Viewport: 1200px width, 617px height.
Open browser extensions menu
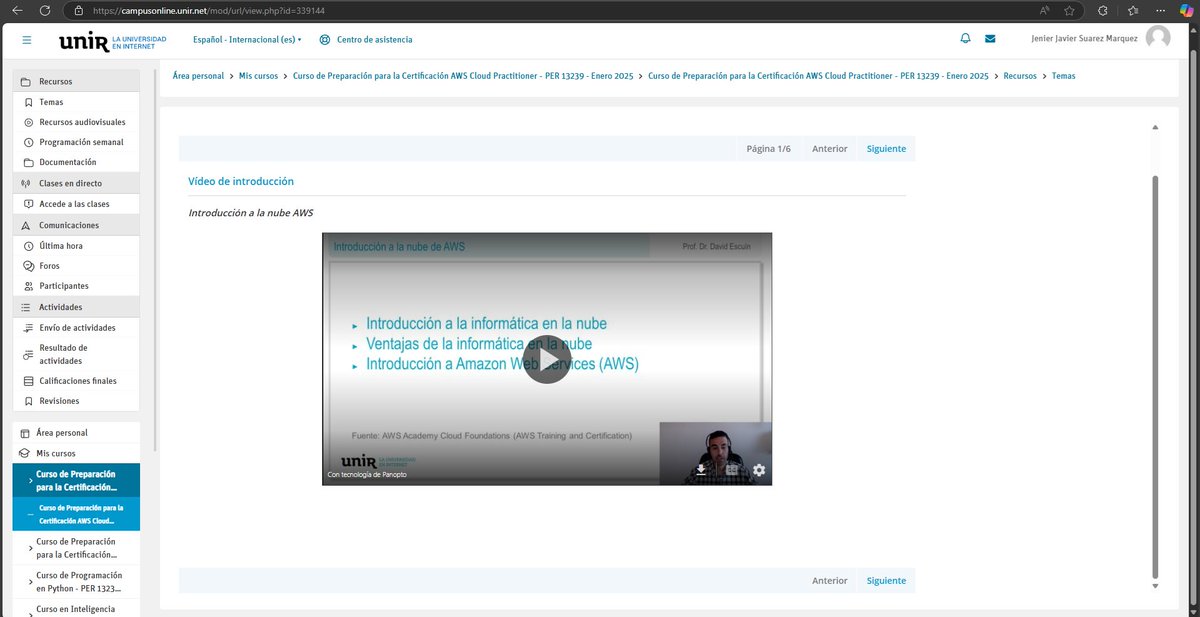(x=1102, y=10)
